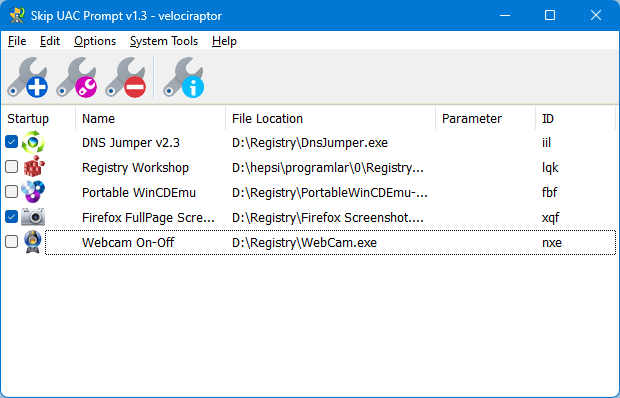Open the Help menu
The image size is (620, 398).
pos(224,41)
